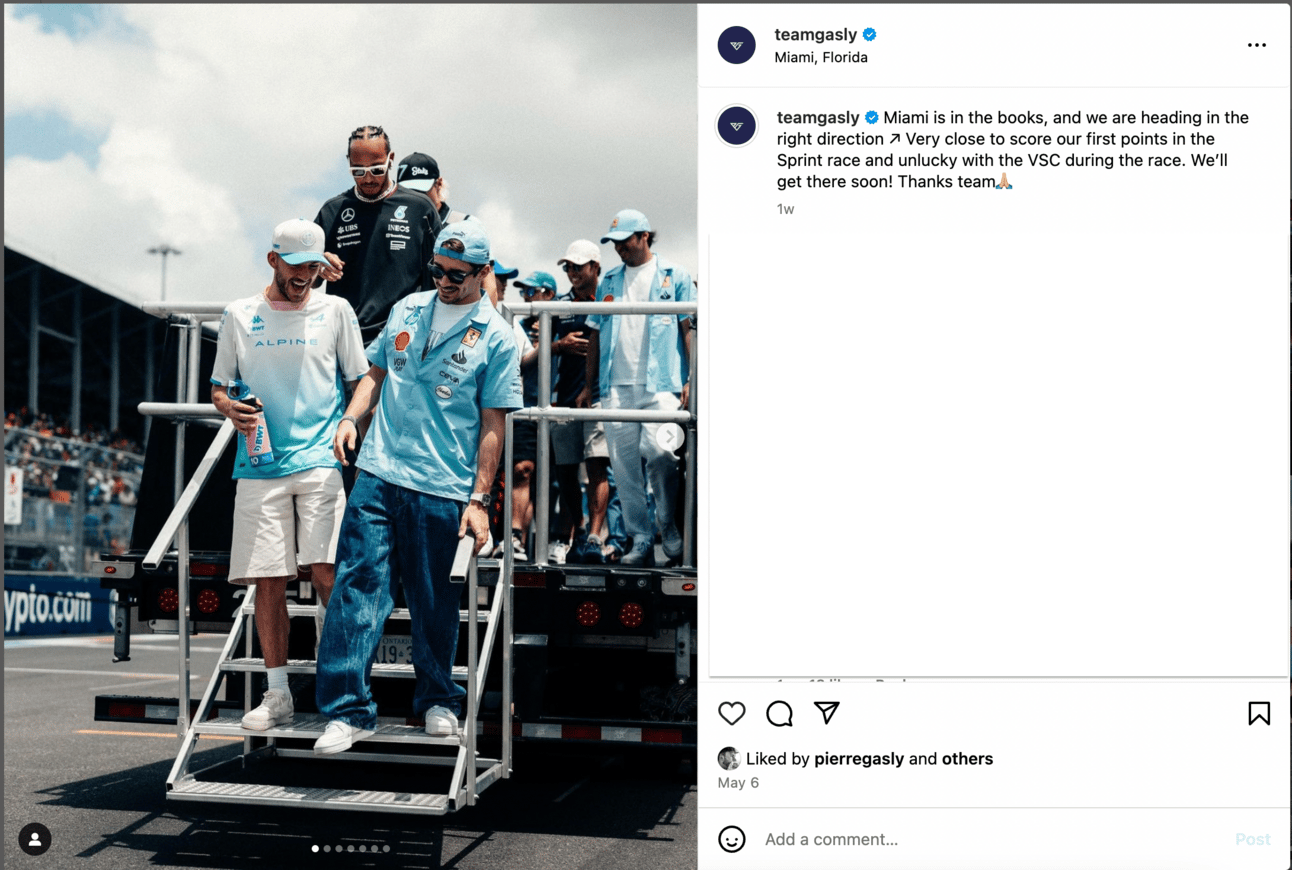Jump to the last carousel indicator dot
This screenshot has width=1292, height=870.
(x=386, y=849)
